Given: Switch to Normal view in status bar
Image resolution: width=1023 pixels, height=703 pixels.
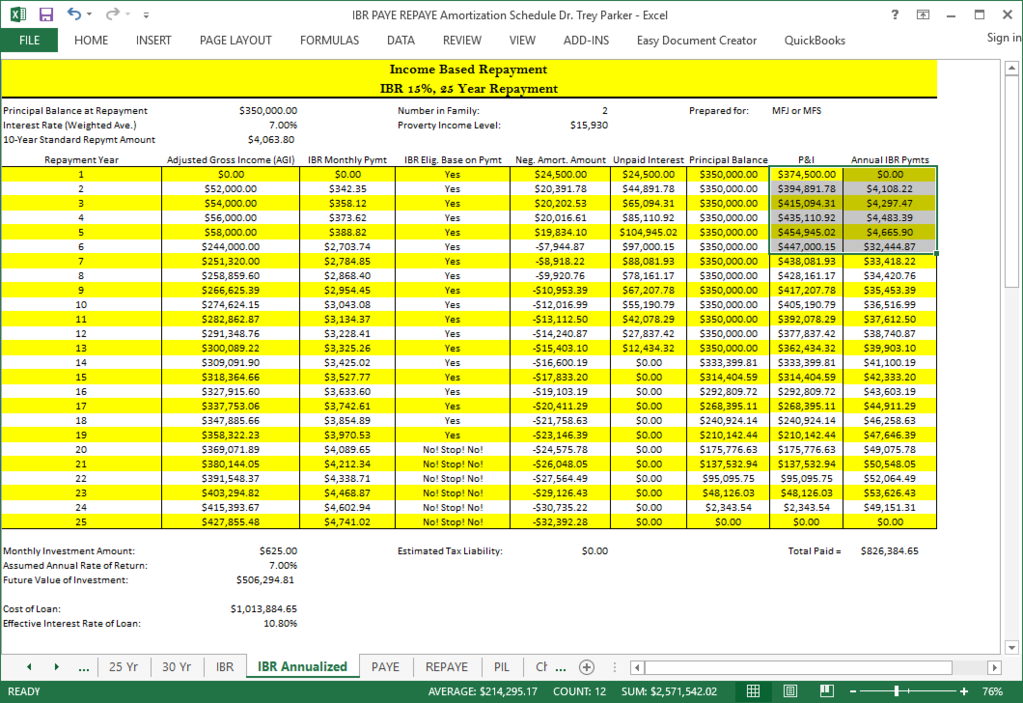Looking at the screenshot, I should tap(753, 691).
